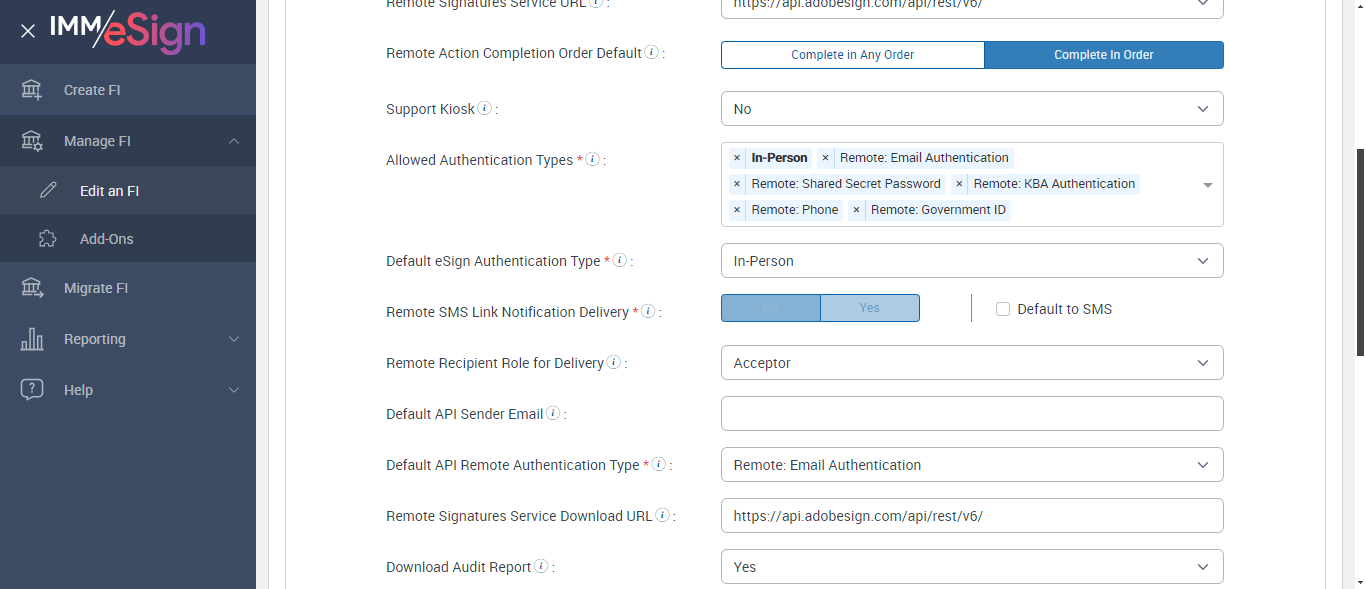Expand the Remote Recipient Role for Delivery dropdown
This screenshot has width=1366, height=589.
(971, 363)
